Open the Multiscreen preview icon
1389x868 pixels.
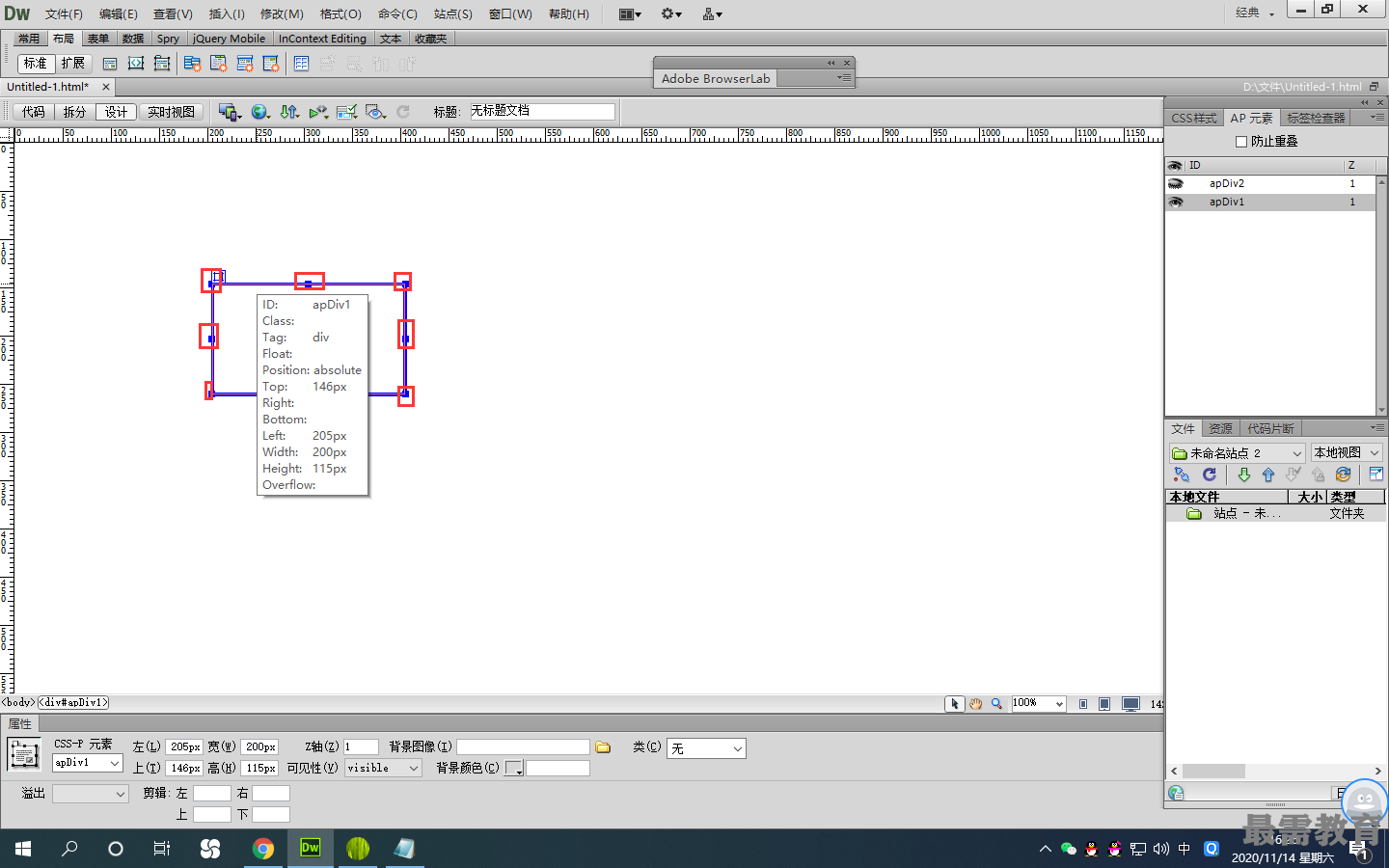(x=230, y=112)
